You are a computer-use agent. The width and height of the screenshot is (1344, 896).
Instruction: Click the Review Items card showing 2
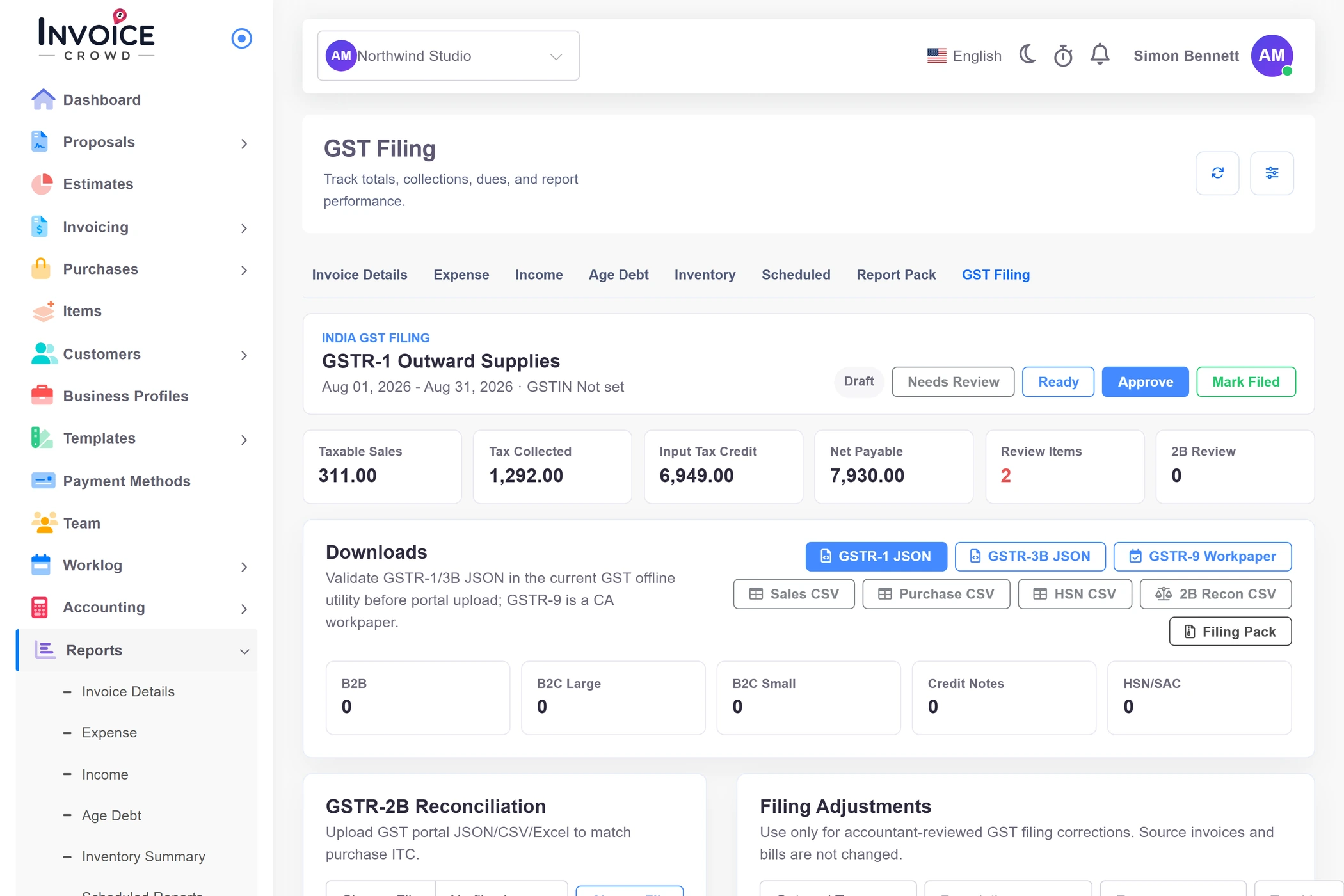1064,467
